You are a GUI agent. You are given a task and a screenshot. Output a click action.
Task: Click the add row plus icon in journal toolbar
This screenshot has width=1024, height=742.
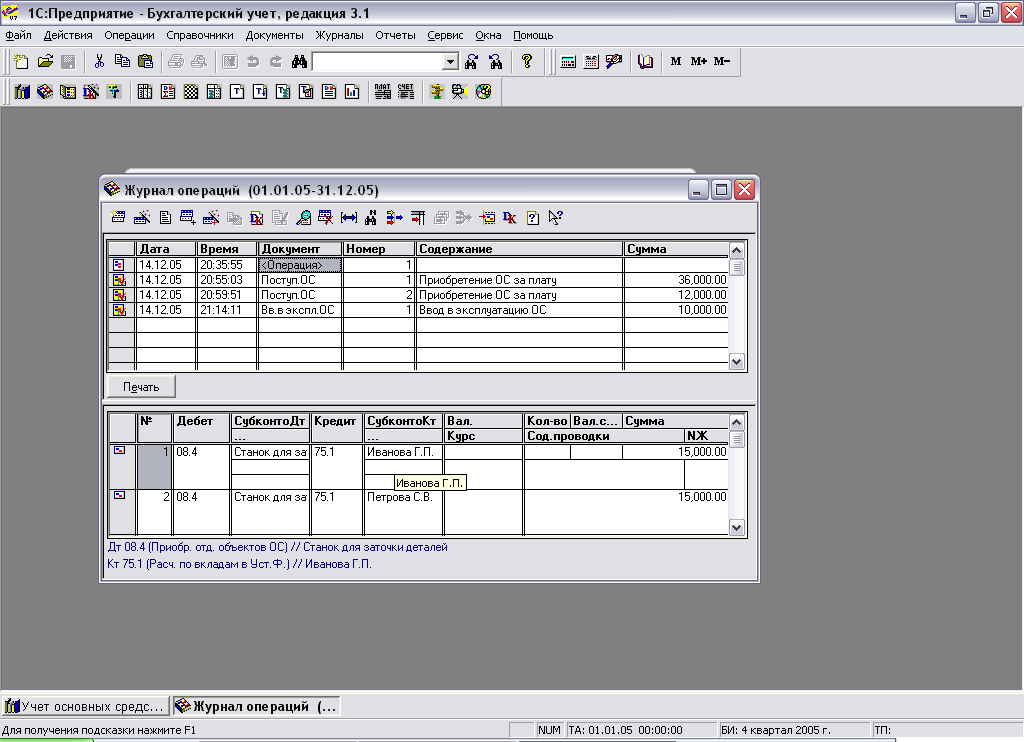[187, 218]
